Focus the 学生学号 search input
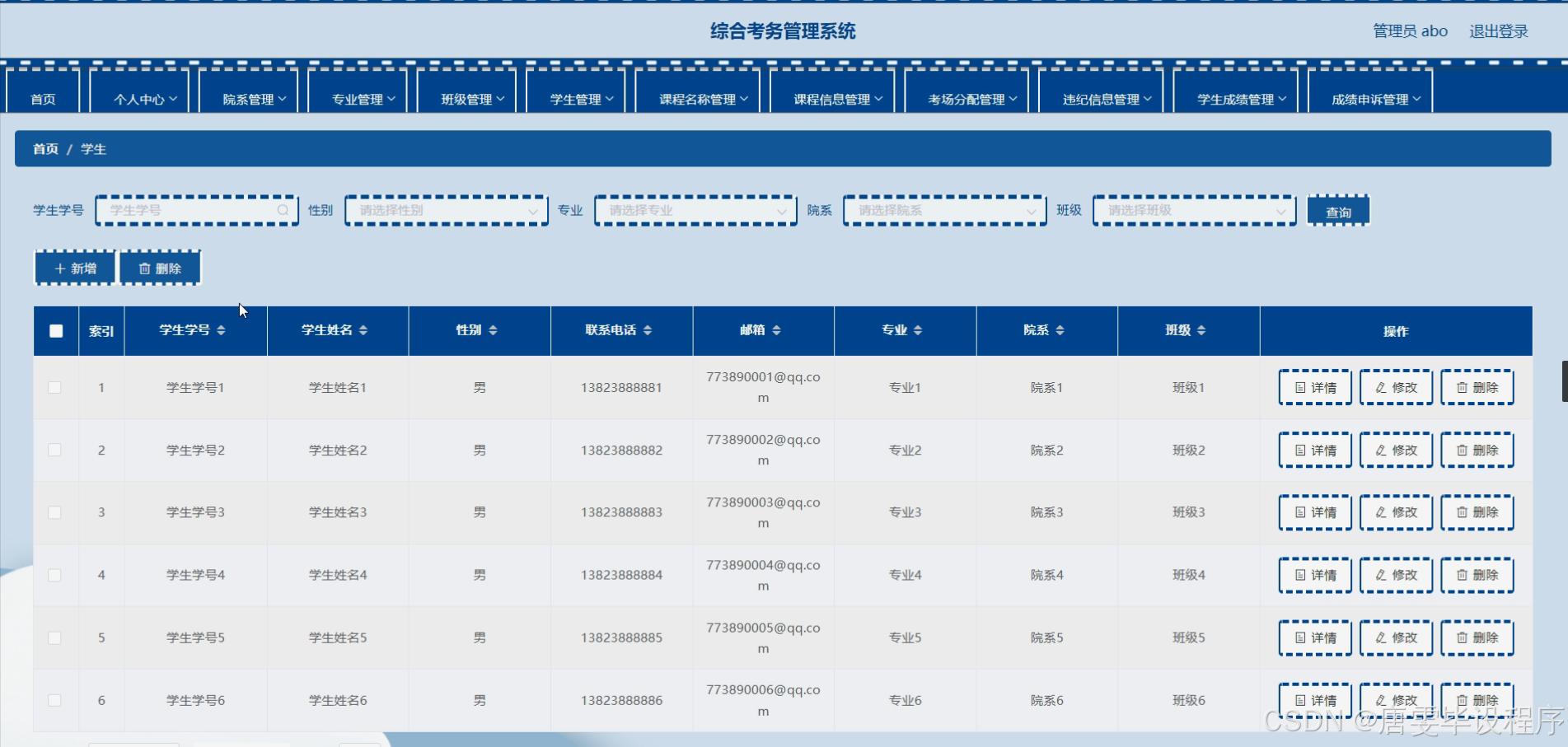Image resolution: width=1568 pixels, height=747 pixels. (x=197, y=211)
